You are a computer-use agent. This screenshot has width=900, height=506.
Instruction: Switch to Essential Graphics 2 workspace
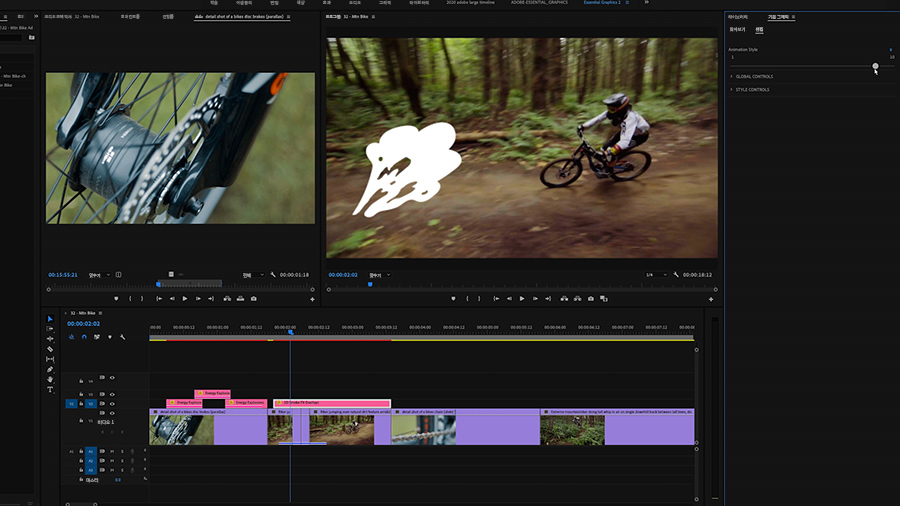(602, 2)
